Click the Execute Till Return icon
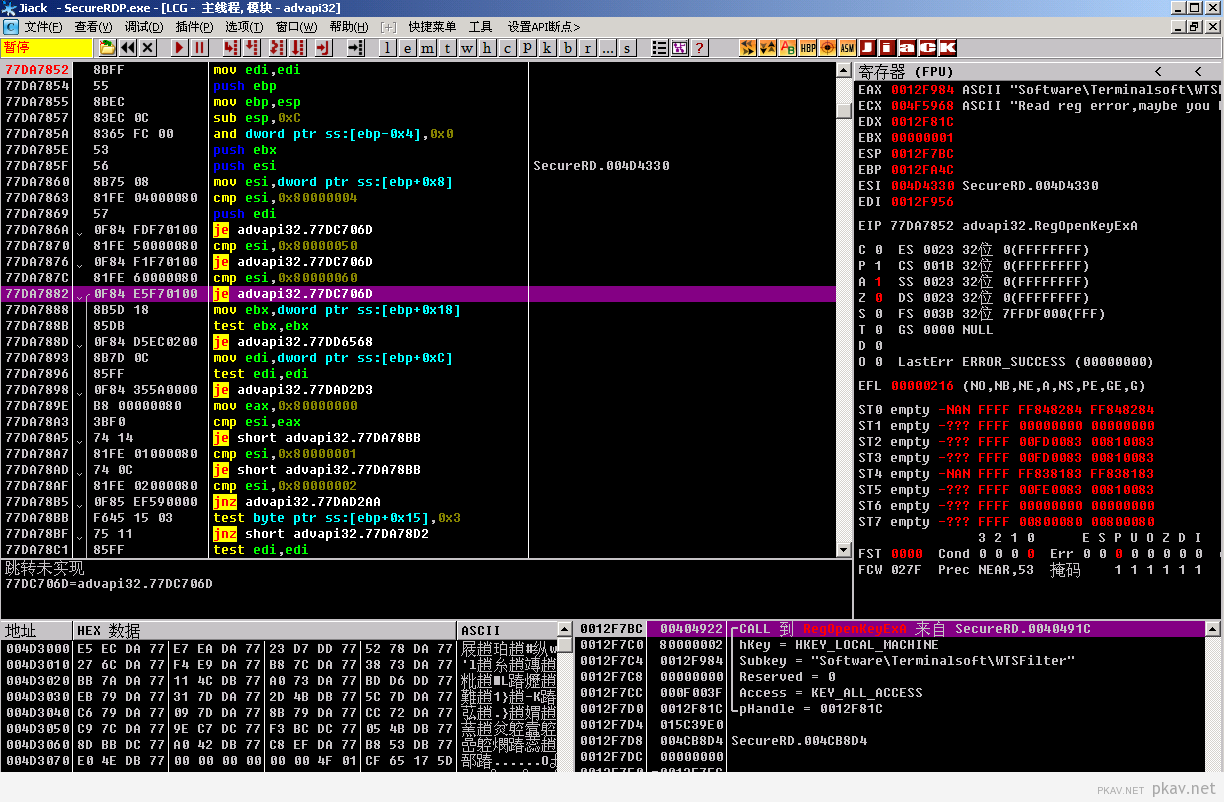 click(323, 47)
